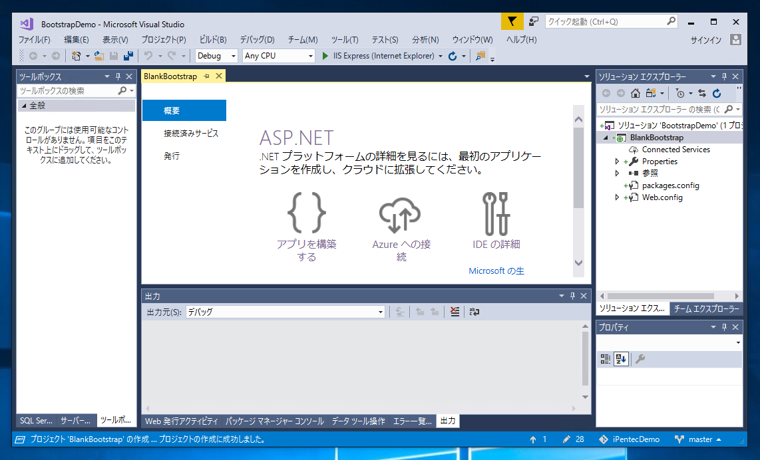This screenshot has height=460, width=760.
Task: Toggle word wrap icon in output toolbar
Action: click(475, 312)
